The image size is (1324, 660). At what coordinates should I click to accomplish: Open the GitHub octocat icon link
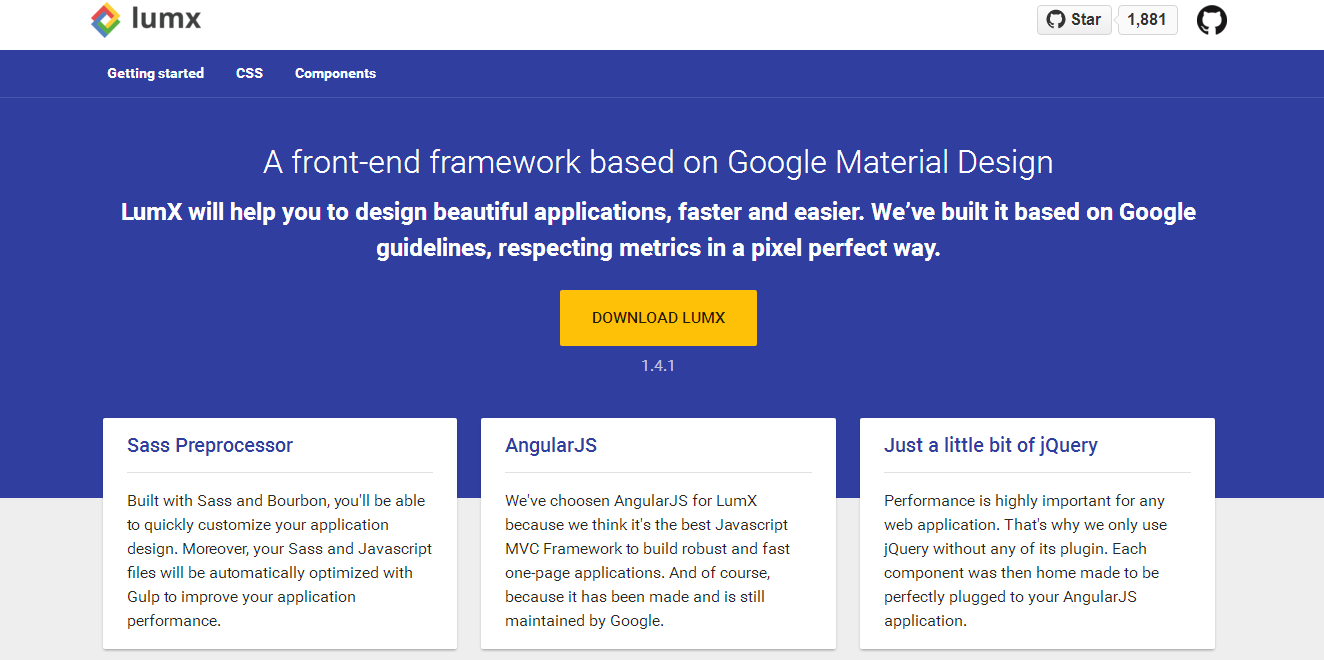(1211, 20)
